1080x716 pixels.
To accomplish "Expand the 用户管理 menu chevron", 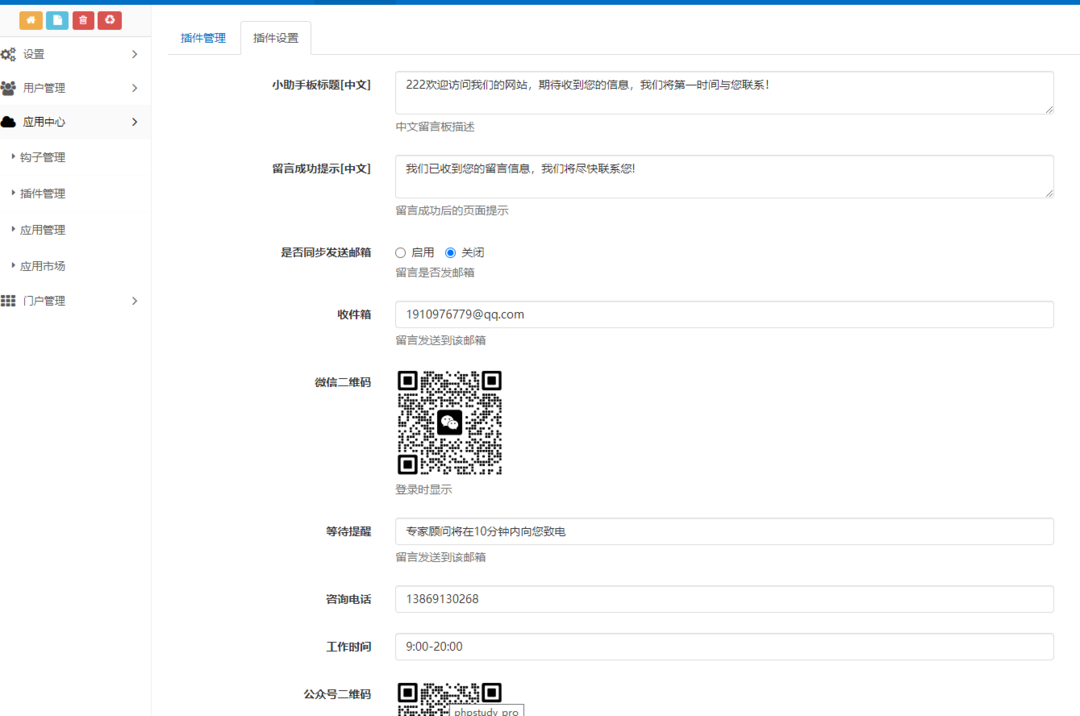I will click(134, 88).
